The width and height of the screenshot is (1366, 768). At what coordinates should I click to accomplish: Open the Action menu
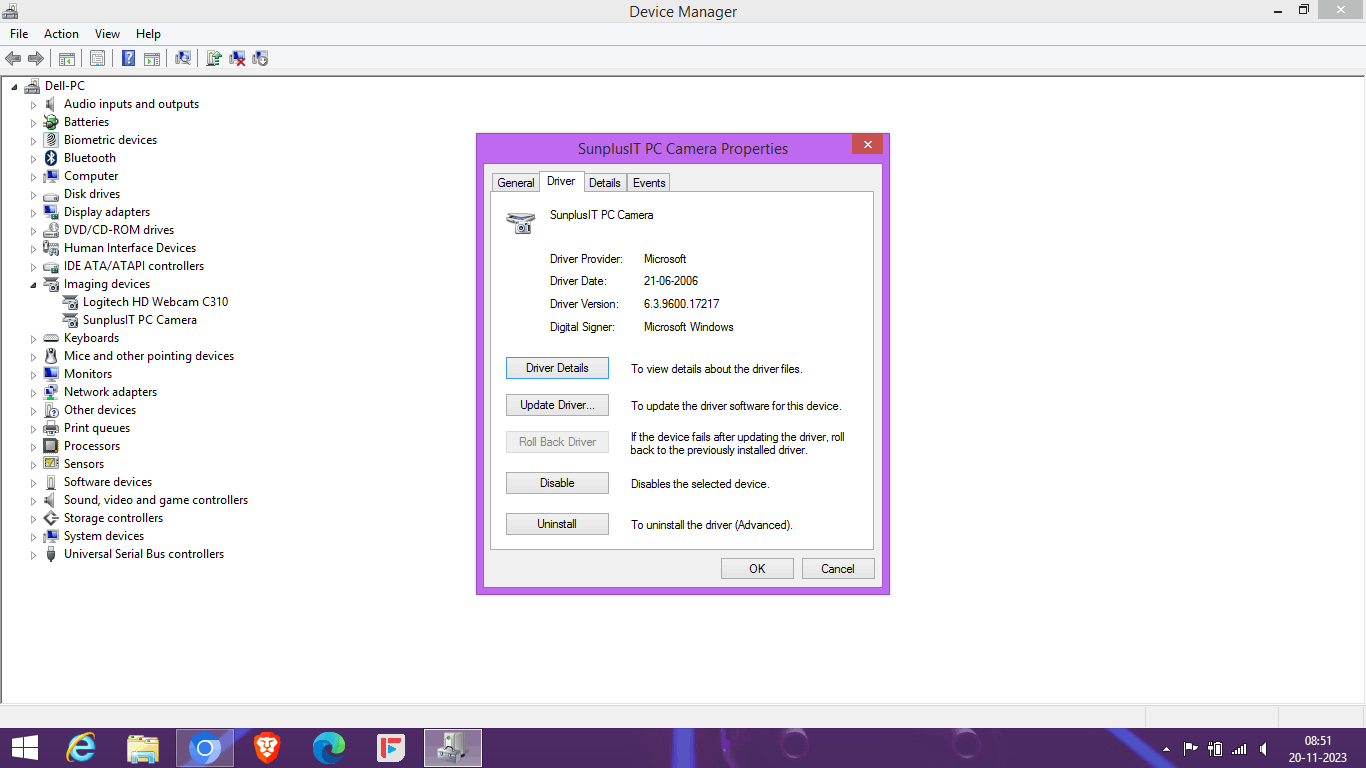click(61, 33)
